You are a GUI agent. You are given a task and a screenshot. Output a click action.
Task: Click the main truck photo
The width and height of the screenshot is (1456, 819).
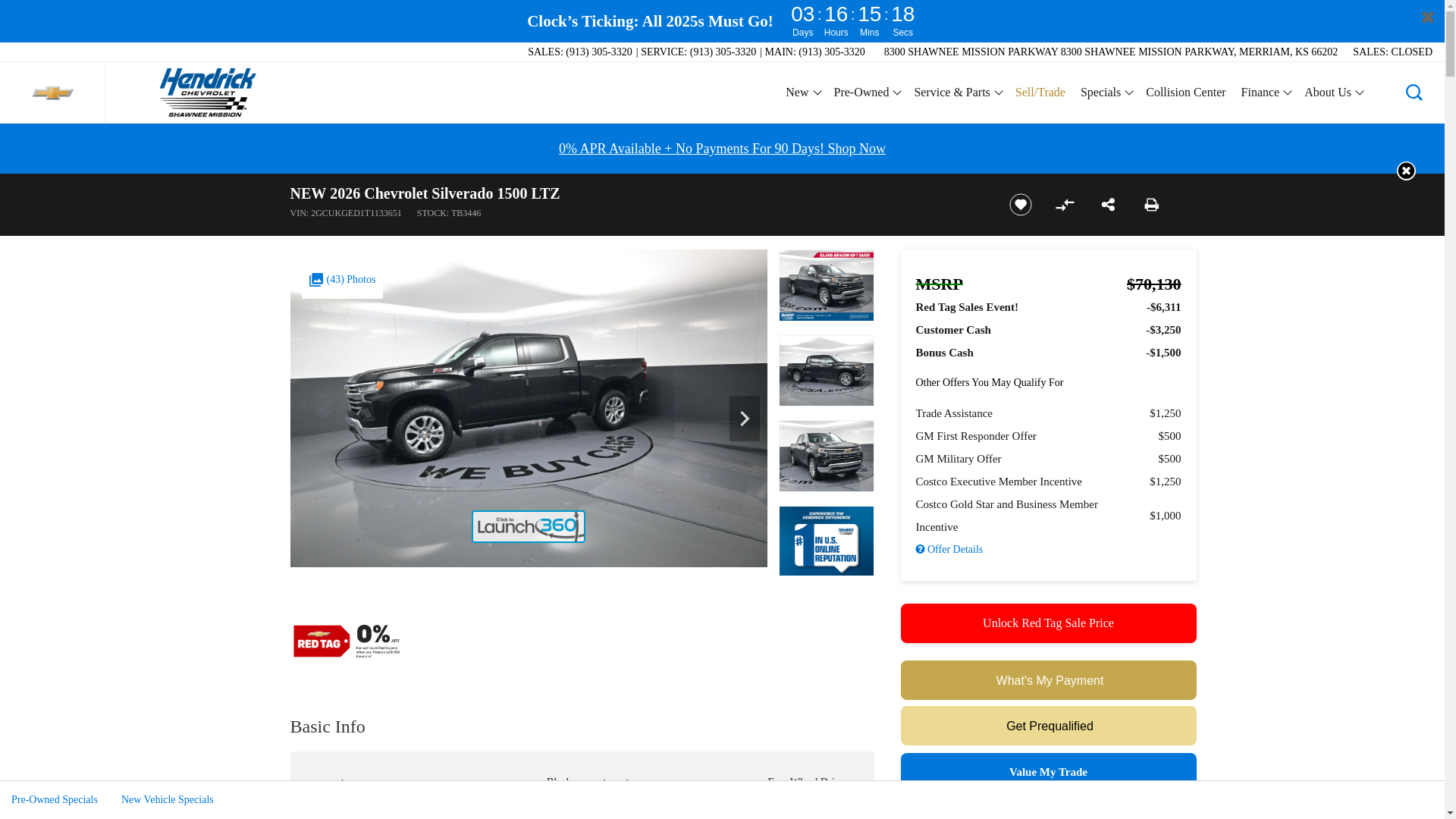pos(529,408)
